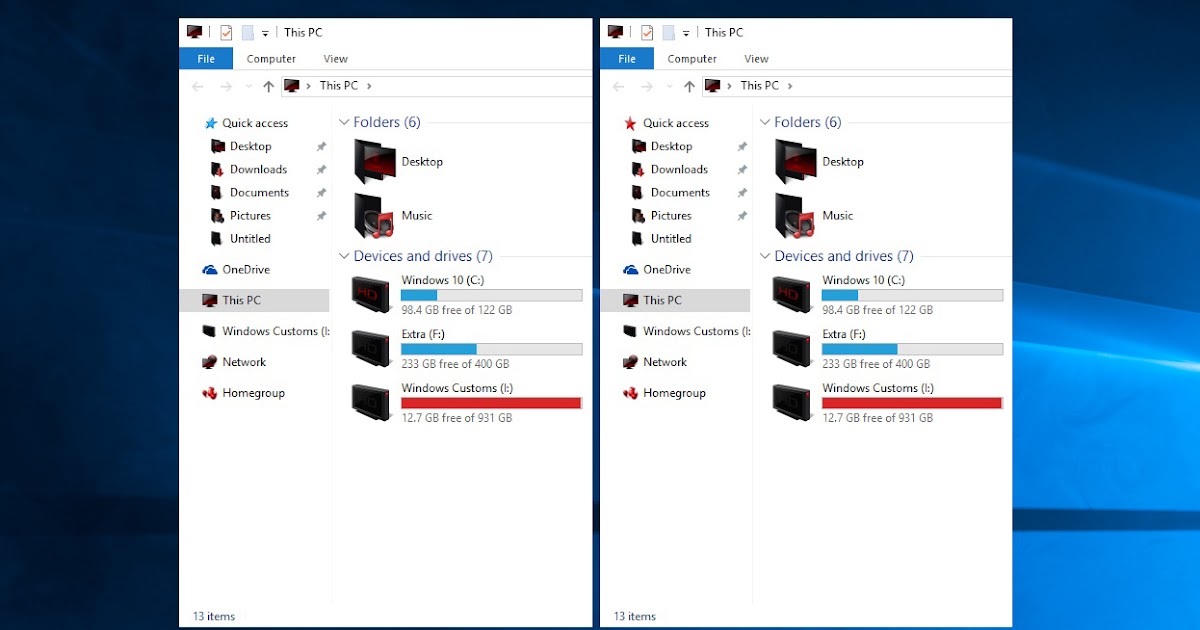Collapse Folders (6) group in right window
Image resolution: width=1200 pixels, height=630 pixels.
(765, 123)
